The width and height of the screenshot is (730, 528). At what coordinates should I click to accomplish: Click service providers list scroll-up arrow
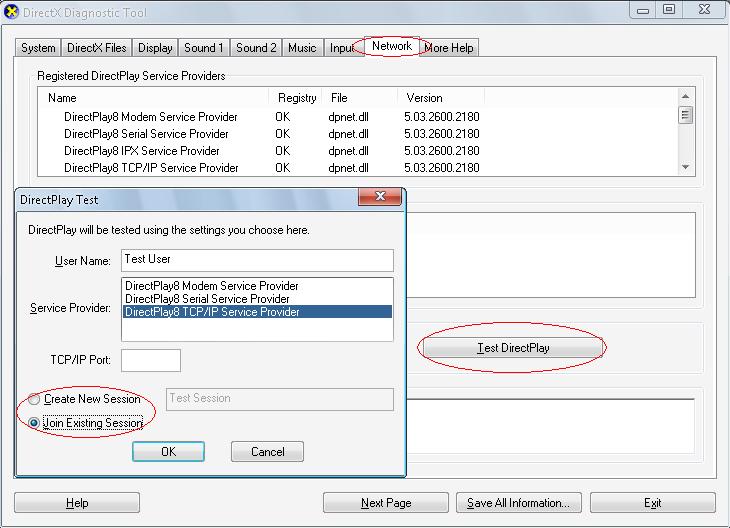pos(685,96)
